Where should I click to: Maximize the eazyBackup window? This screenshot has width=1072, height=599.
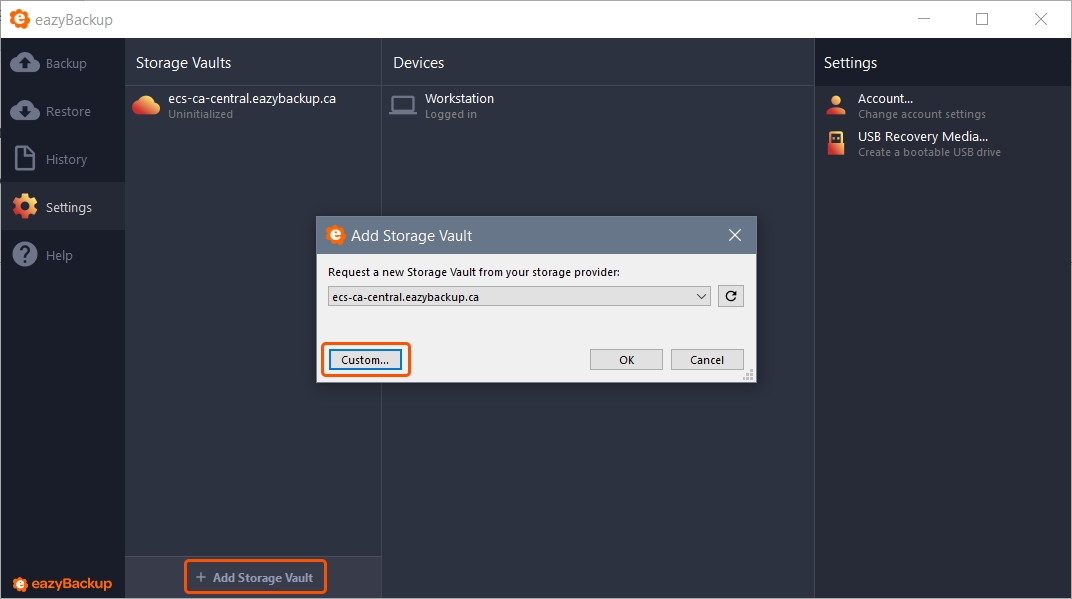982,19
